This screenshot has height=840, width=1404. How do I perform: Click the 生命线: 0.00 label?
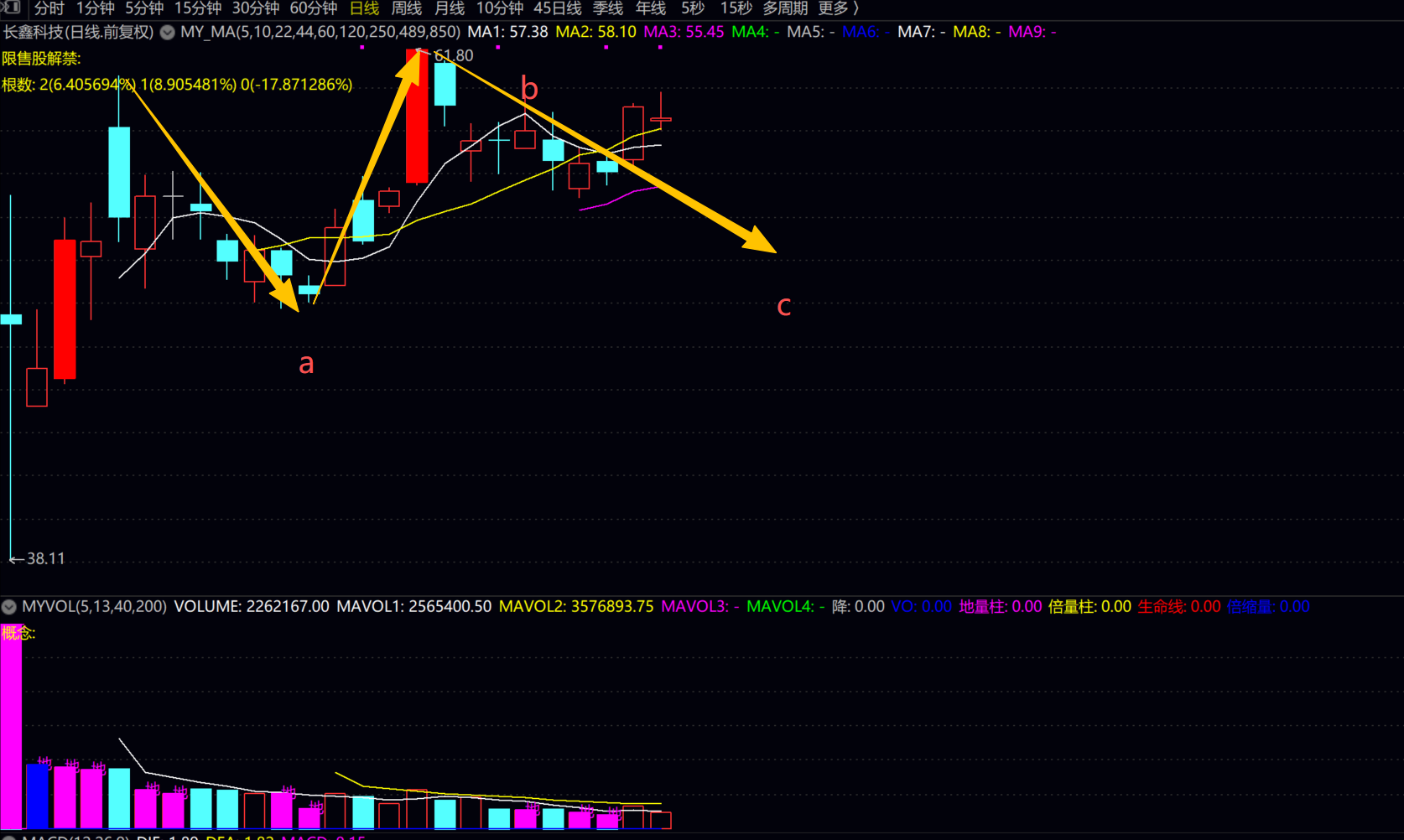pos(1179,606)
